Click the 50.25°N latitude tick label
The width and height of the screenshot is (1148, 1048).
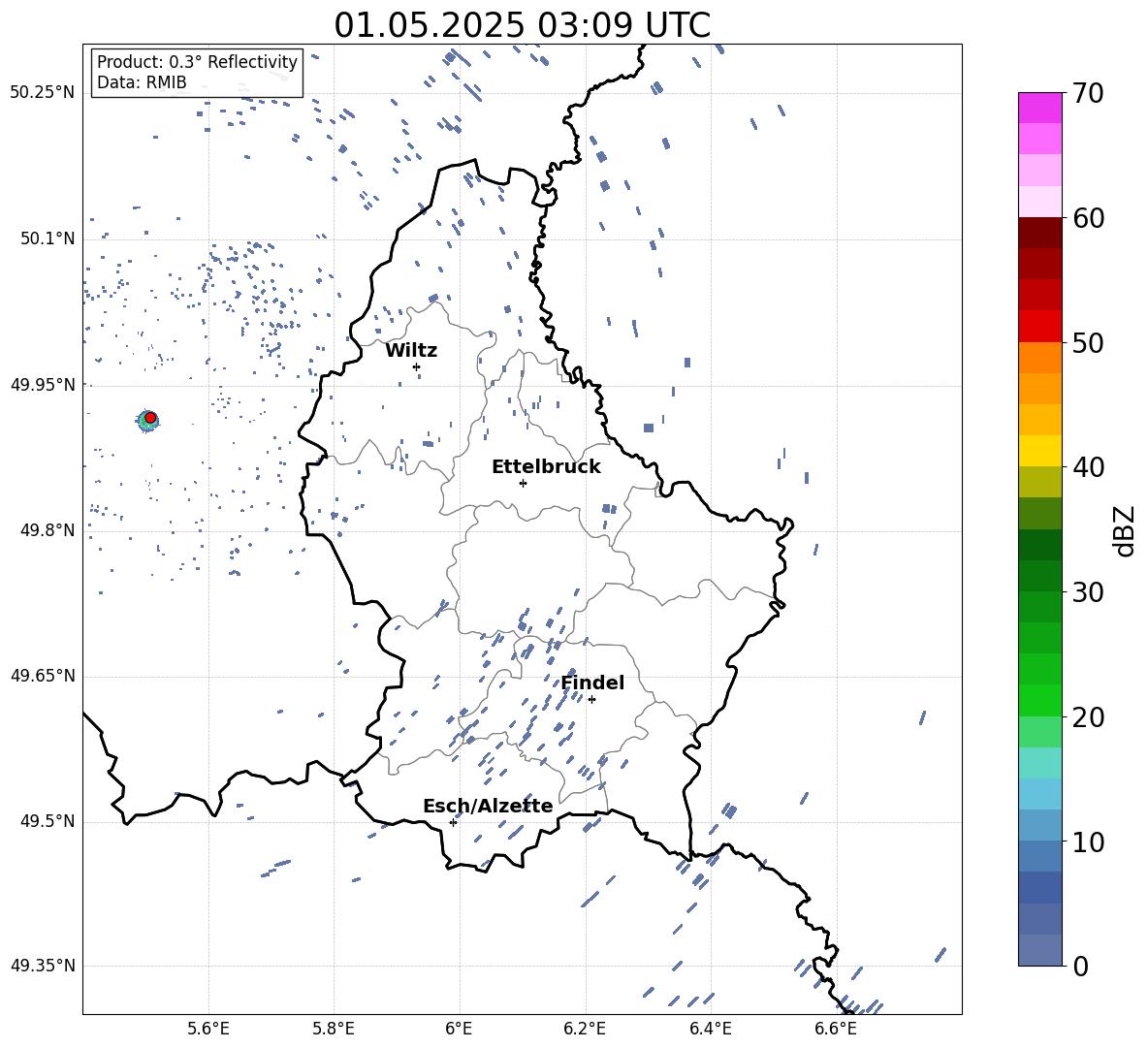point(43,92)
